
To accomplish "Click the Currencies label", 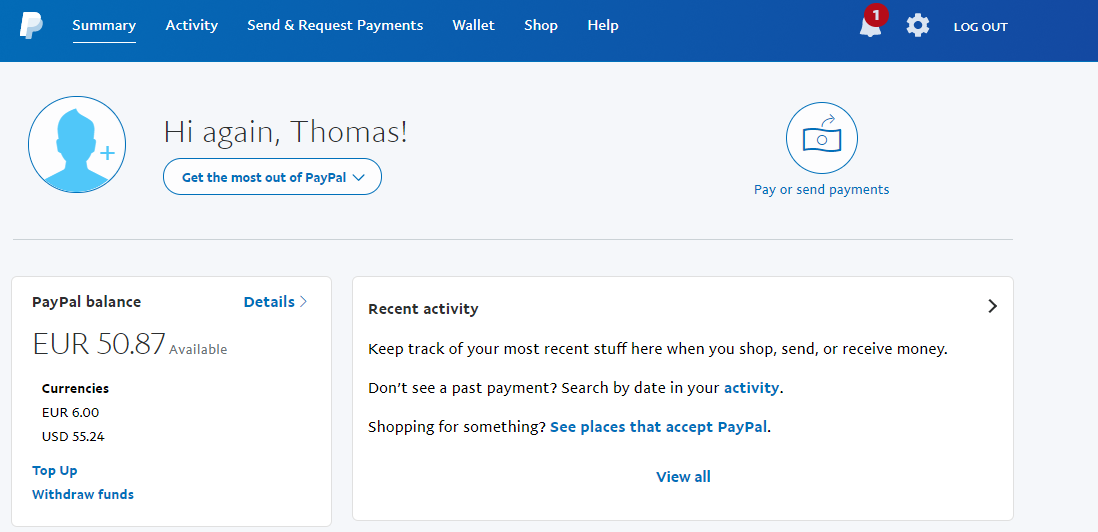I will pyautogui.click(x=76, y=388).
